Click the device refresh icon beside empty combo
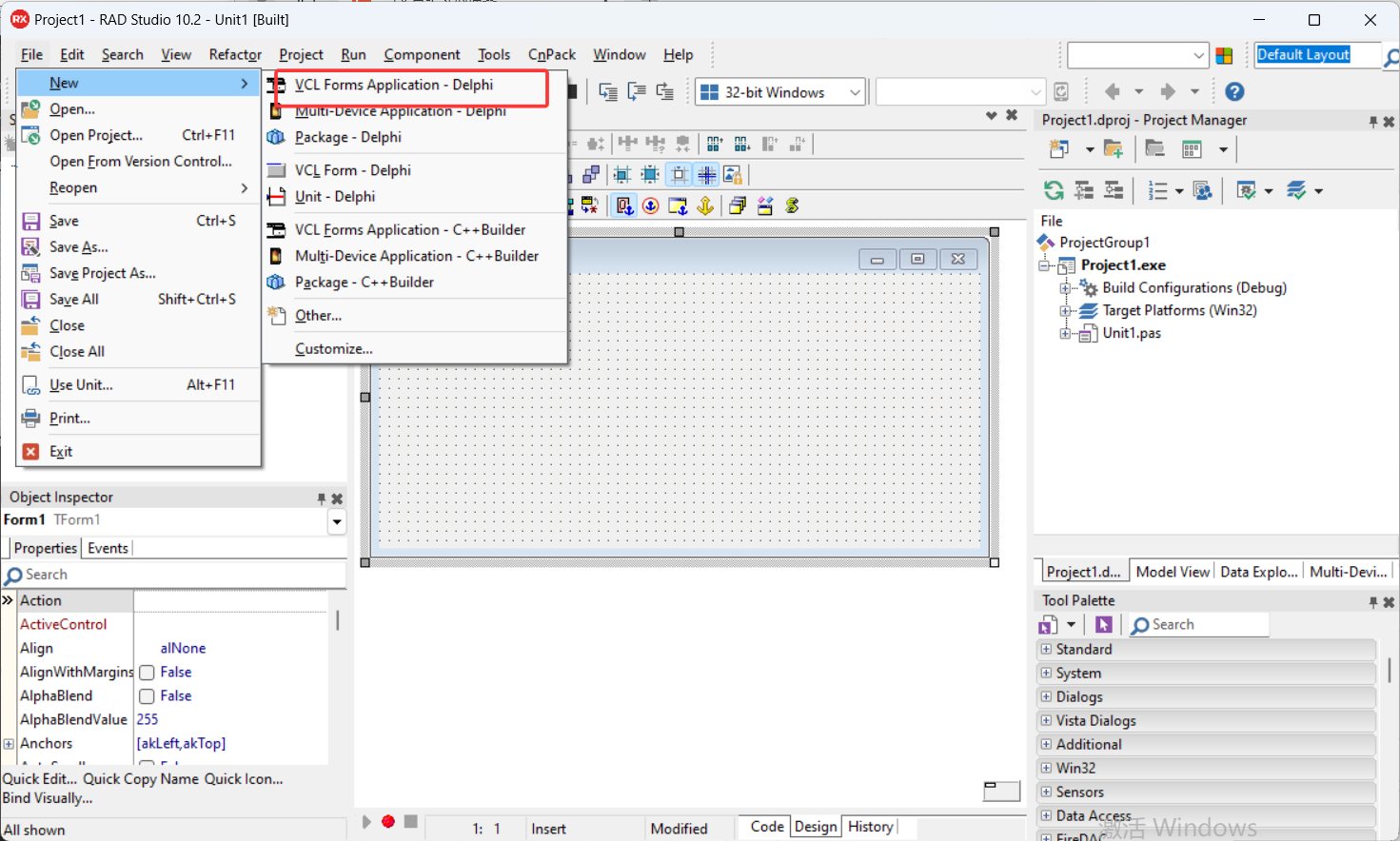This screenshot has height=841, width=1400. (x=1061, y=91)
